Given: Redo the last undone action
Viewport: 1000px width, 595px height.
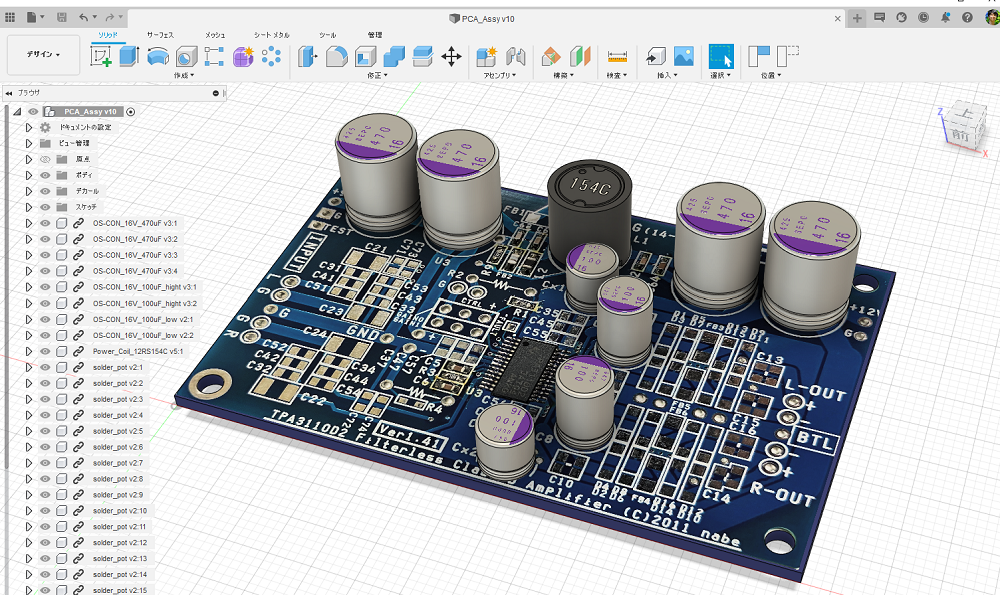Looking at the screenshot, I should [110, 17].
